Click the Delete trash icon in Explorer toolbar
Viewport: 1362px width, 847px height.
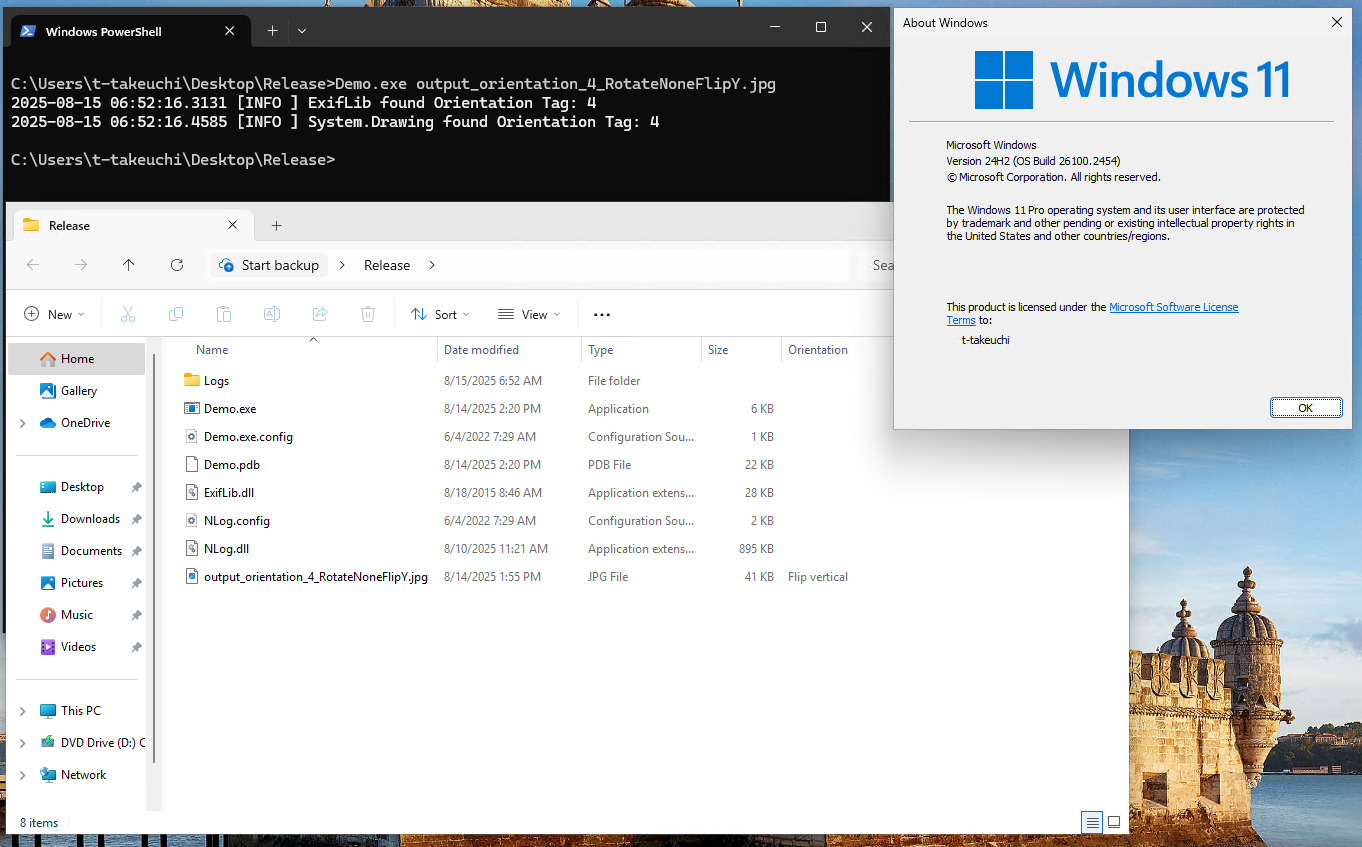pos(368,314)
